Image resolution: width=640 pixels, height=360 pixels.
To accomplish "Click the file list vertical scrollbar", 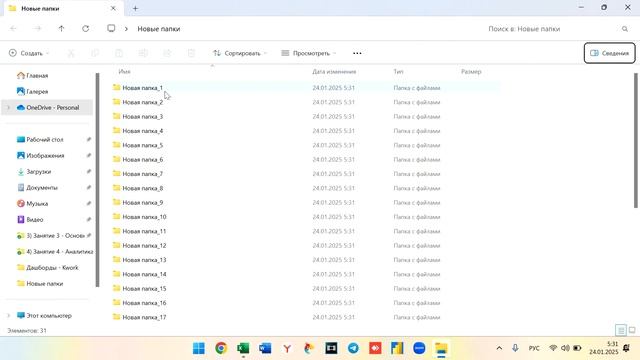I will (x=636, y=141).
